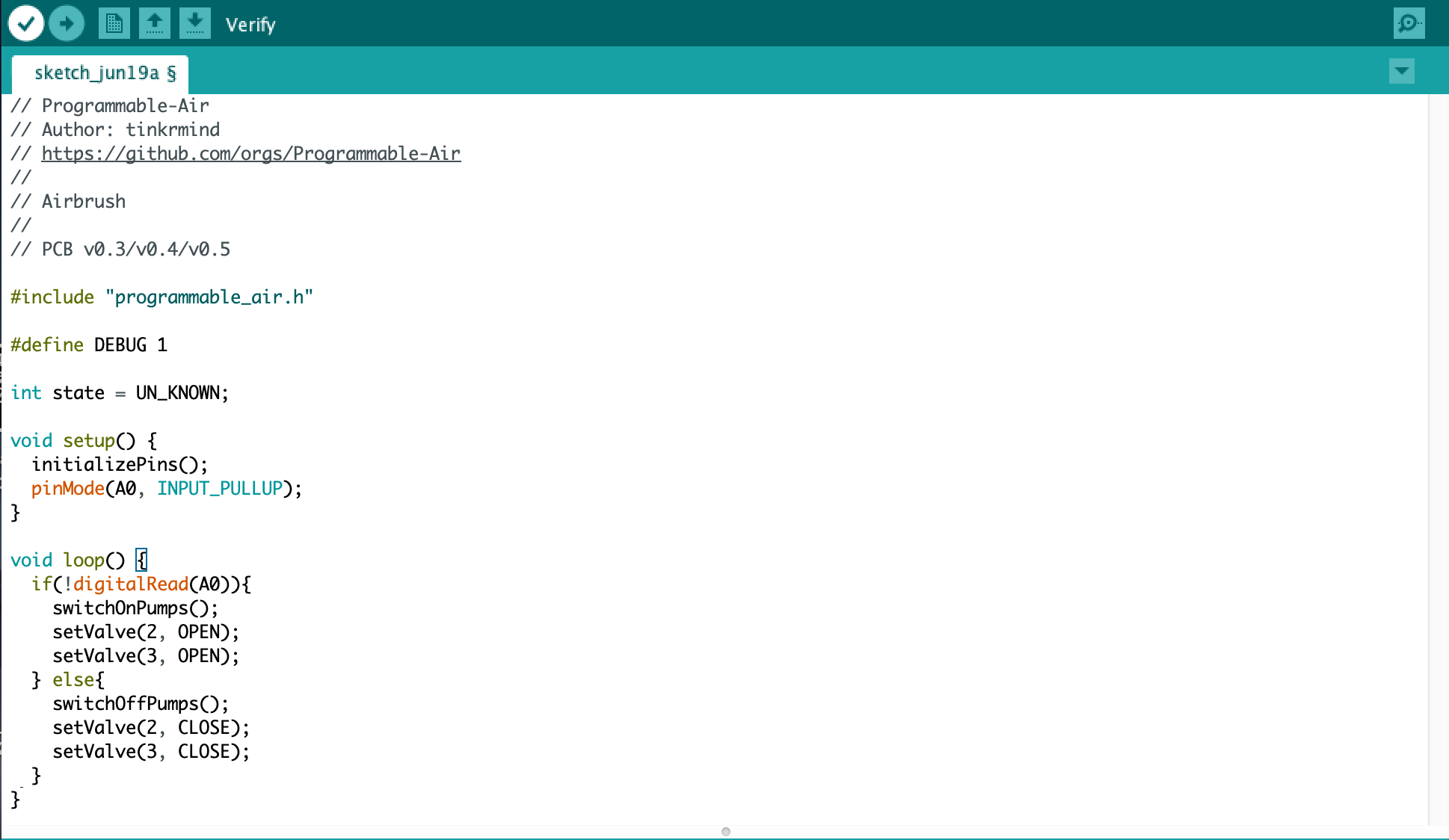Select the sketch_jun19a tab

pos(100,73)
